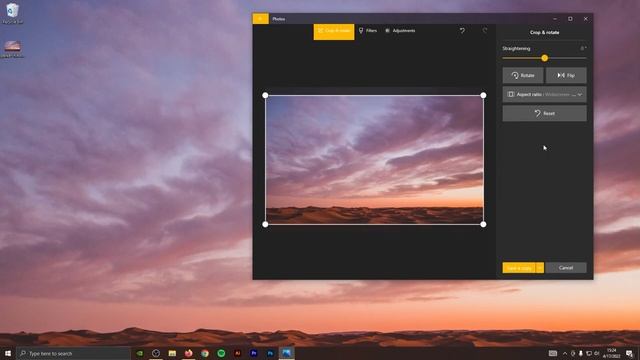
Task: Click the top-right crop handle
Action: (x=483, y=95)
